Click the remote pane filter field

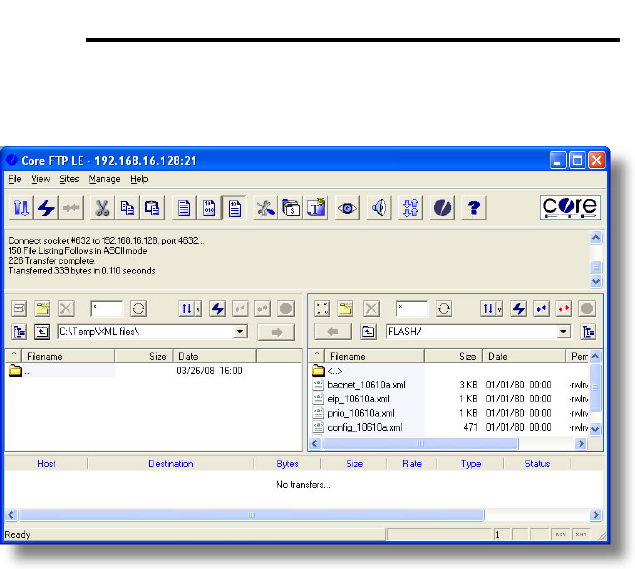pyautogui.click(x=412, y=309)
